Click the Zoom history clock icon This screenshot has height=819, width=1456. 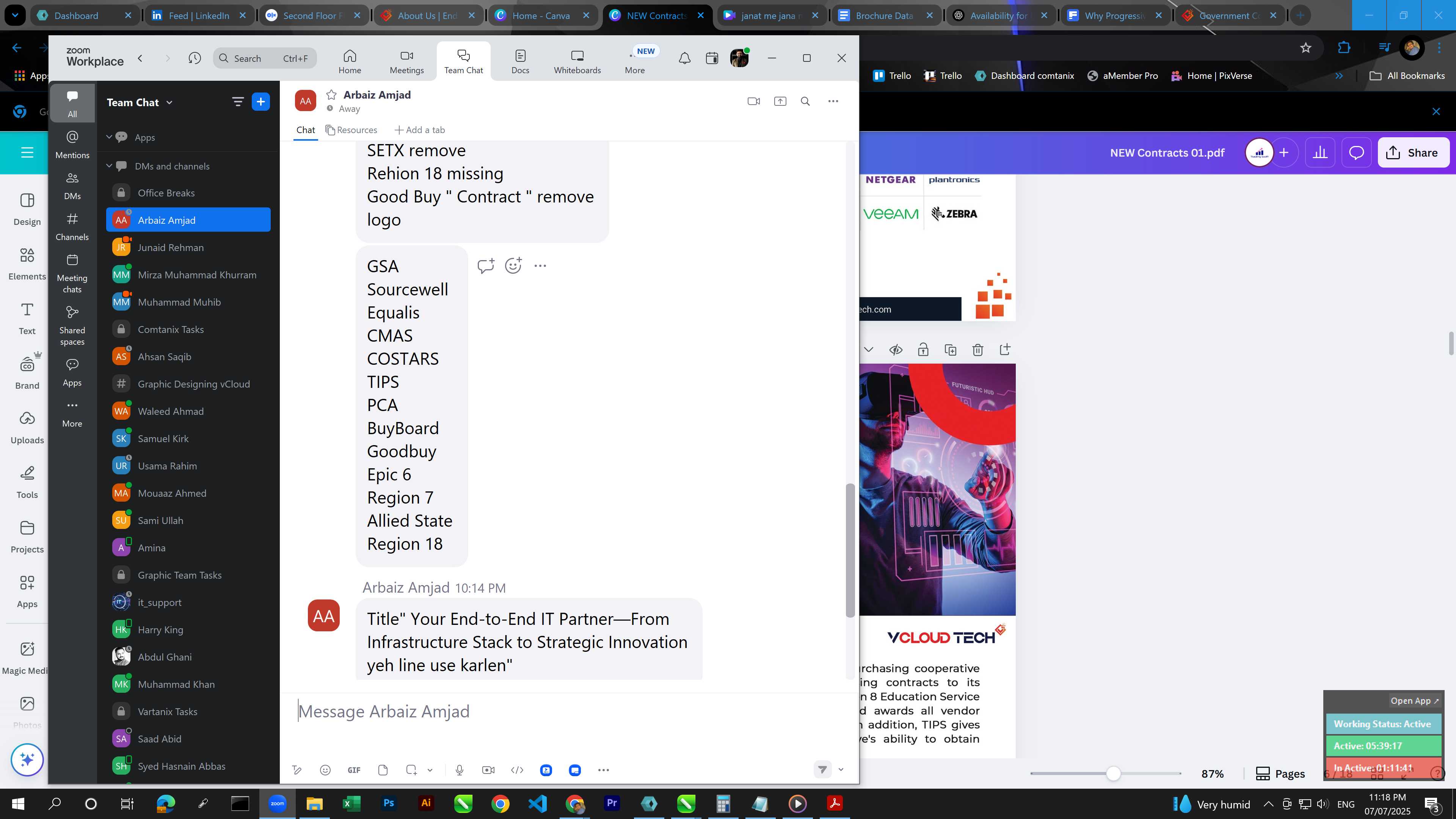tap(195, 58)
